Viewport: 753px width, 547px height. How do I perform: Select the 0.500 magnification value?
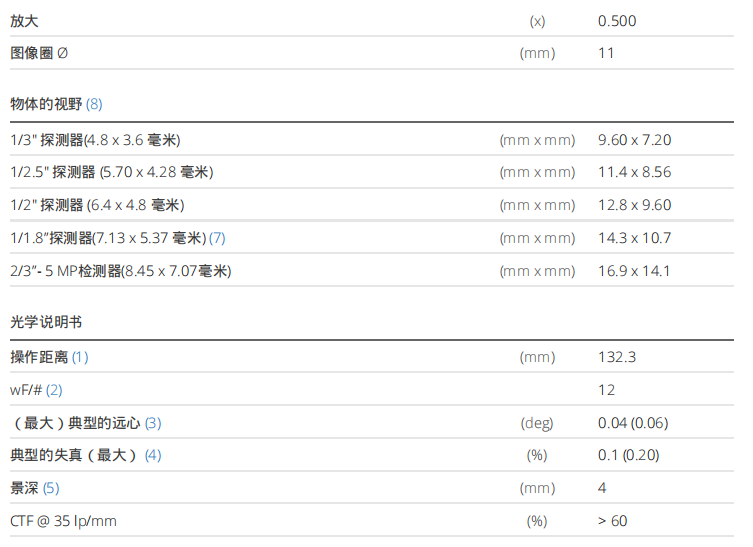617,21
